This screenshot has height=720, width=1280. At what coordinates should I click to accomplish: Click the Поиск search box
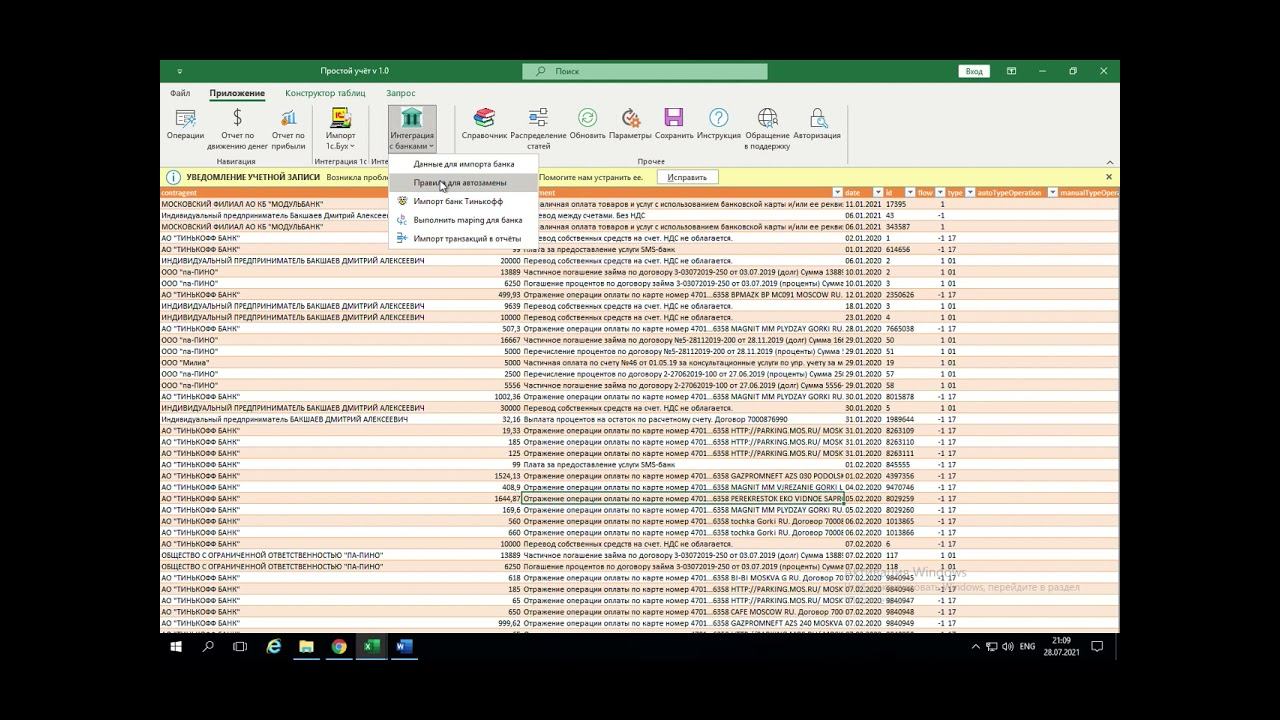click(645, 71)
